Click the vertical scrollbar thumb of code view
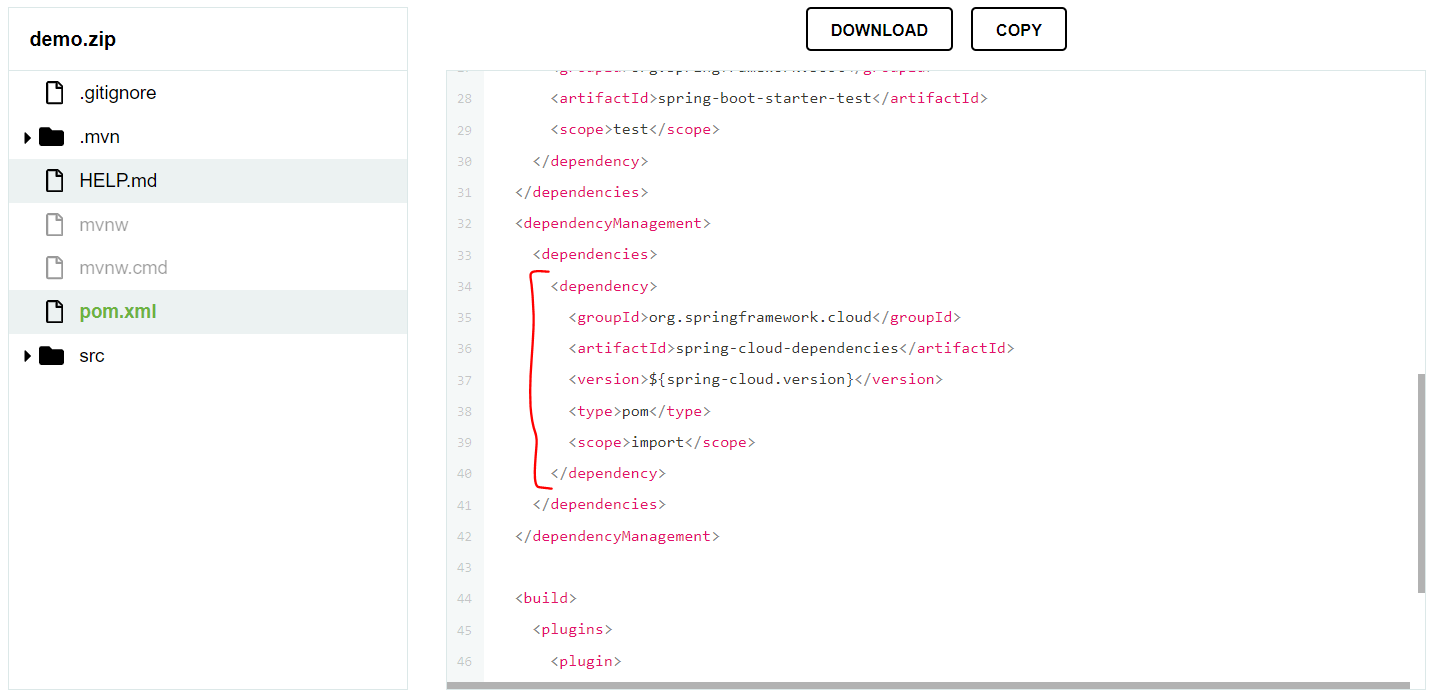 [1421, 484]
